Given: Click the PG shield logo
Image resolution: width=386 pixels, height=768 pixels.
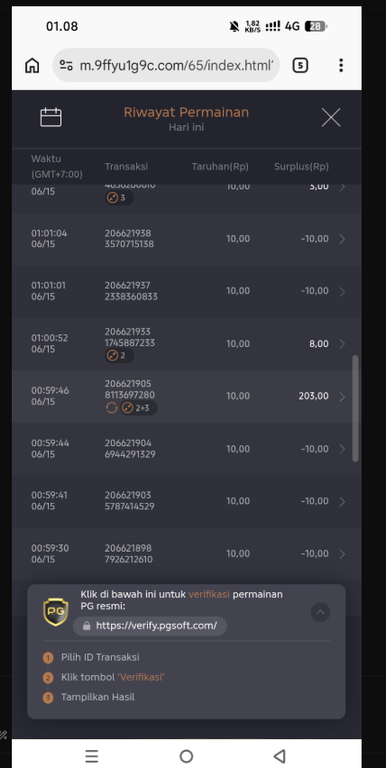Looking at the screenshot, I should tap(56, 612).
